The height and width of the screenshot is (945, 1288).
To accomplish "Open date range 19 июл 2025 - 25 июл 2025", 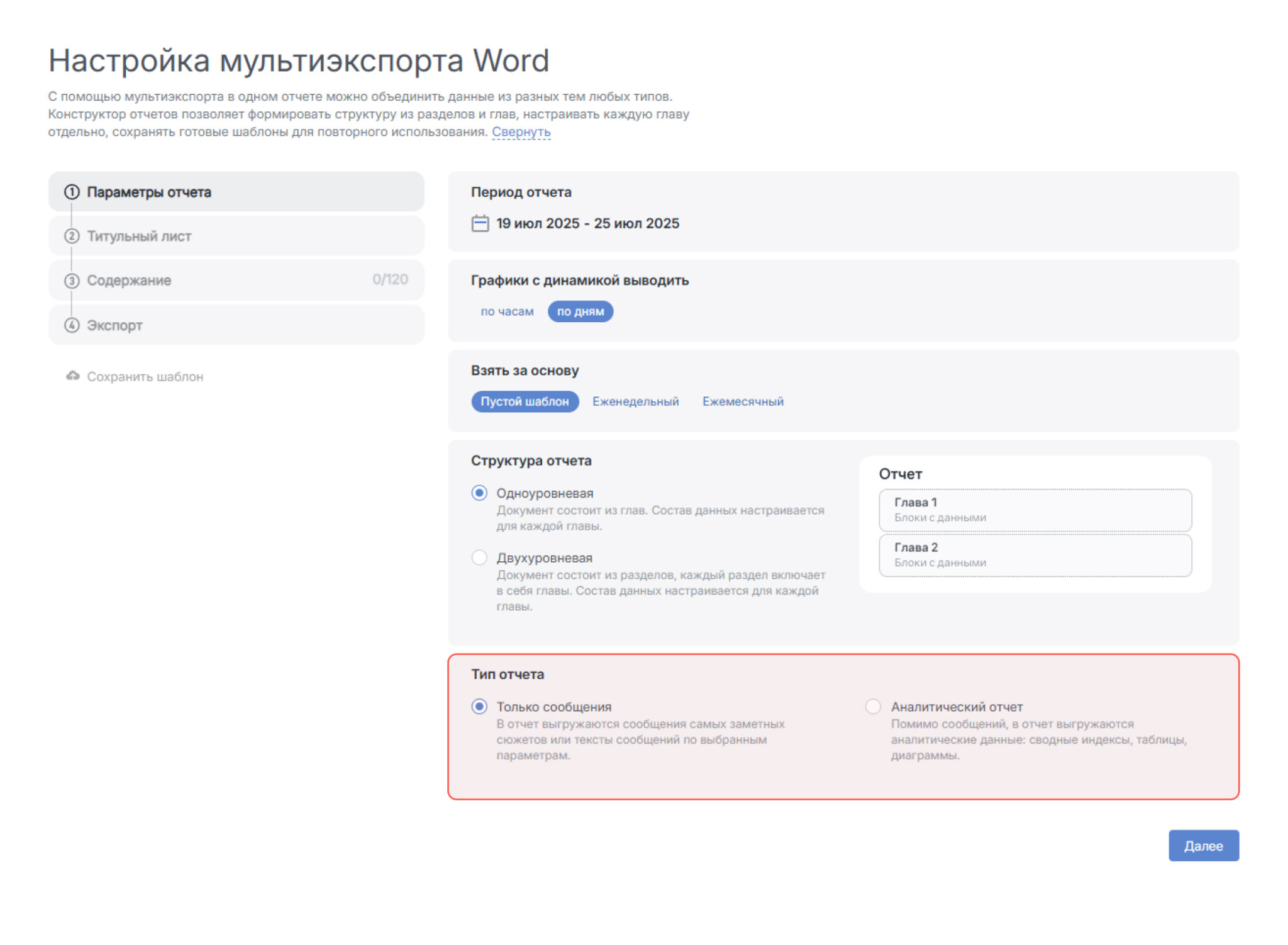I will pyautogui.click(x=587, y=223).
